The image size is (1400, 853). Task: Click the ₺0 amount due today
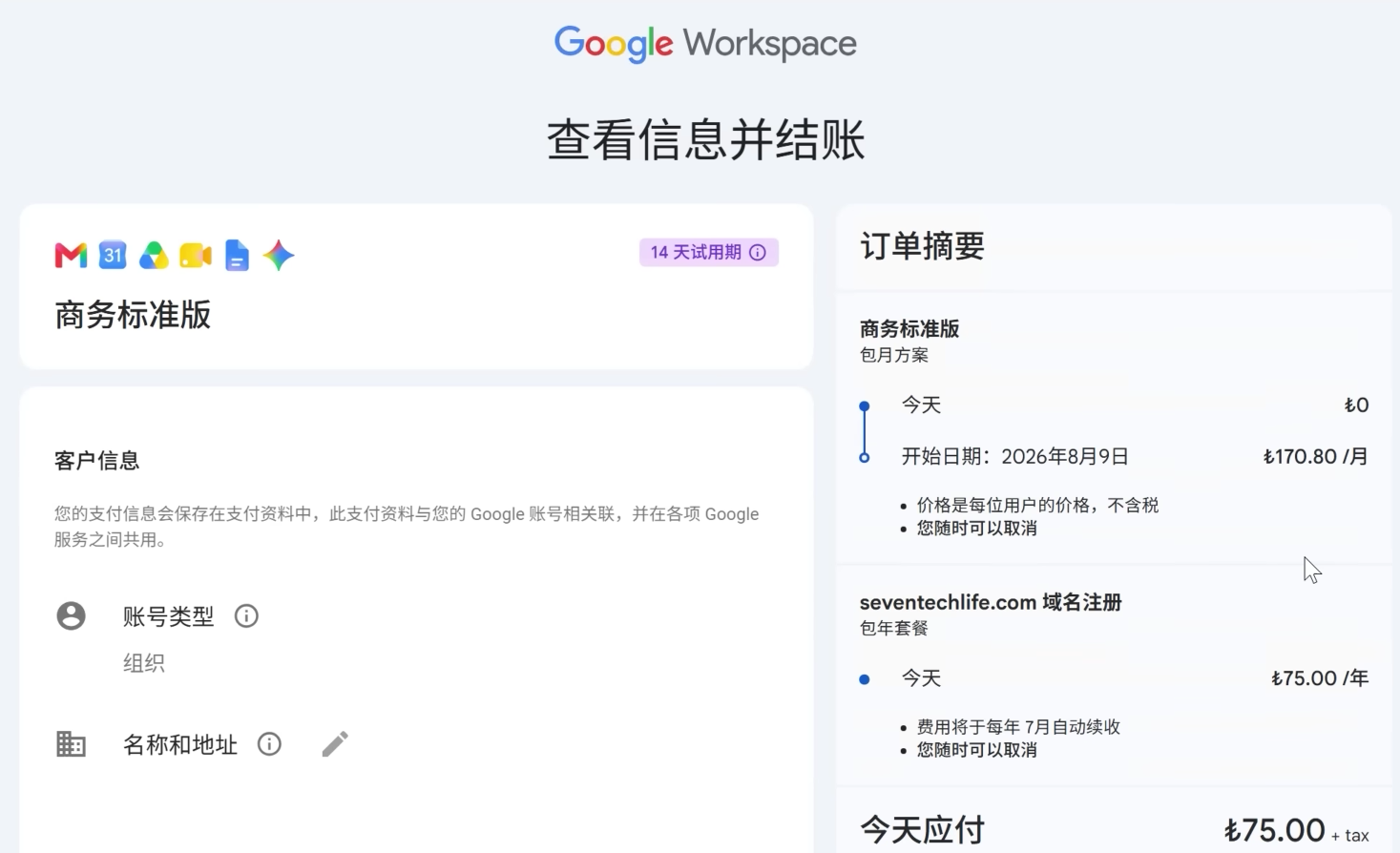pyautogui.click(x=1356, y=405)
